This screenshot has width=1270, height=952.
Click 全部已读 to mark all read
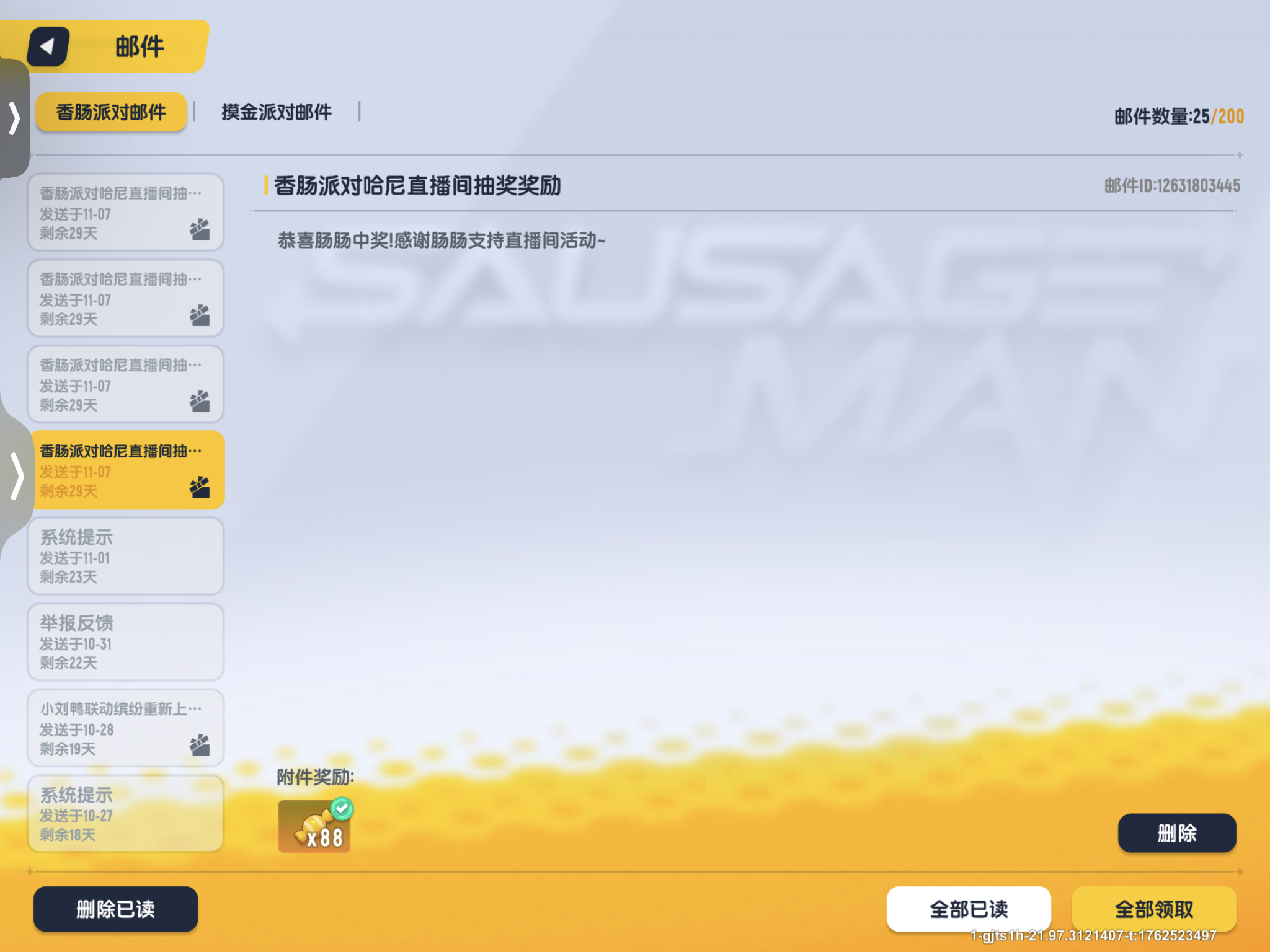(968, 909)
